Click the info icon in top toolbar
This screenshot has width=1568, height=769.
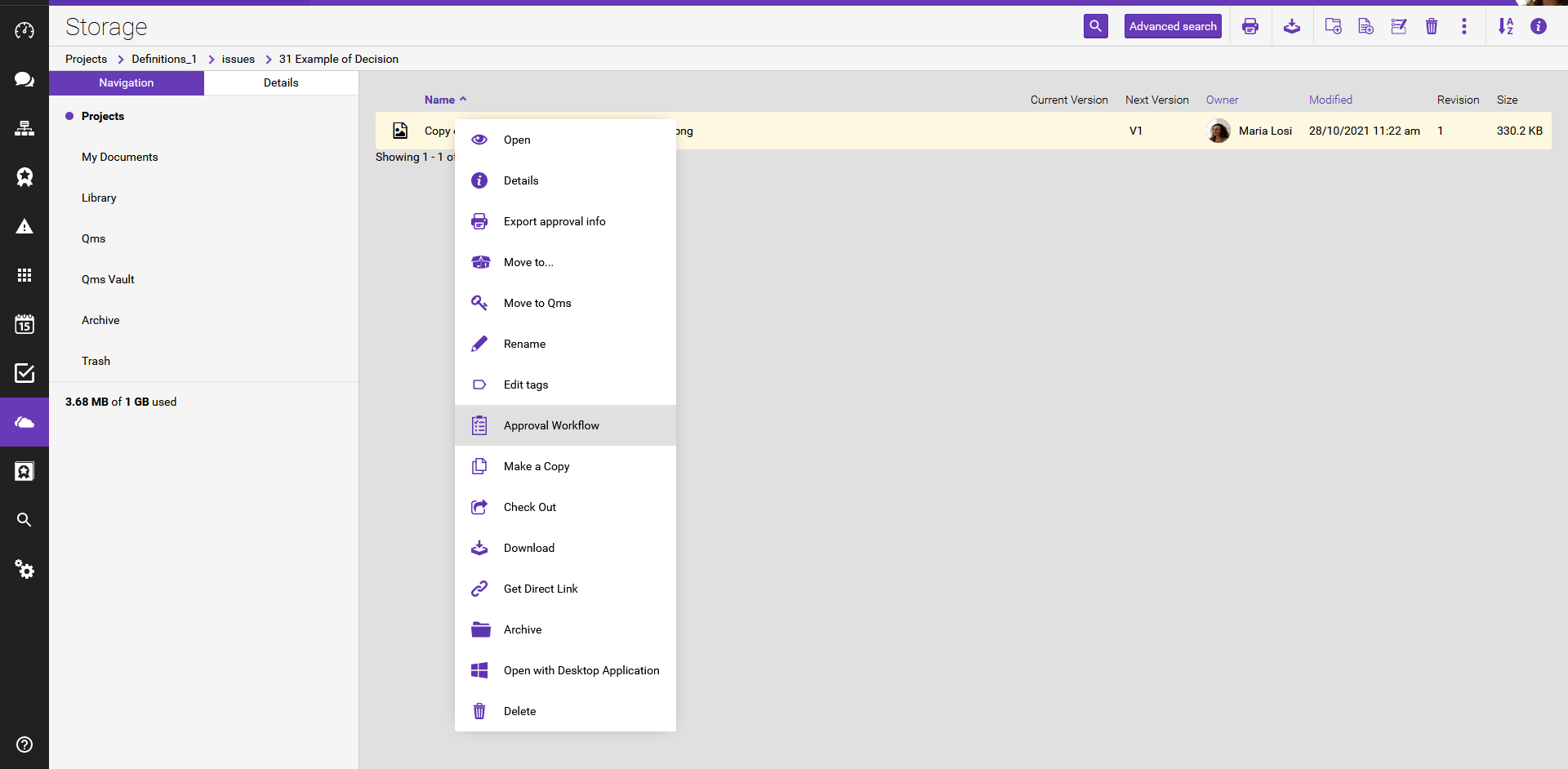tap(1538, 26)
